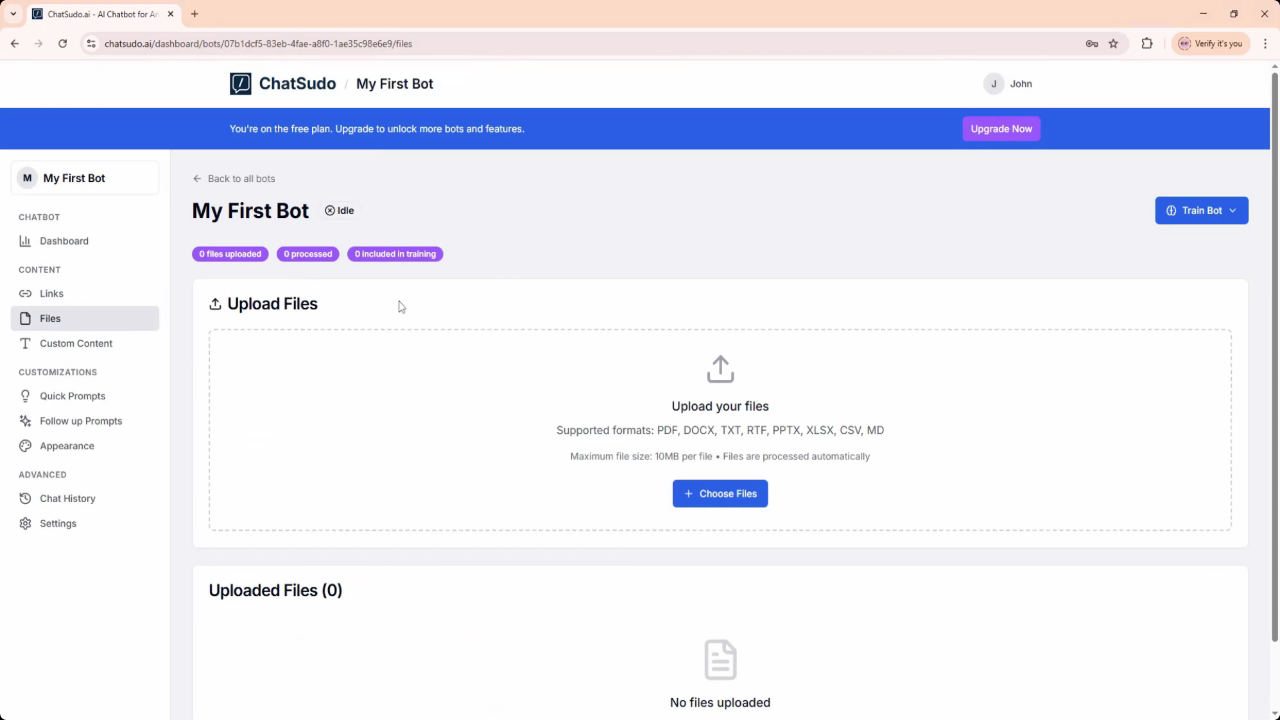Click the 0 processed badge
The height and width of the screenshot is (720, 1280).
[308, 254]
